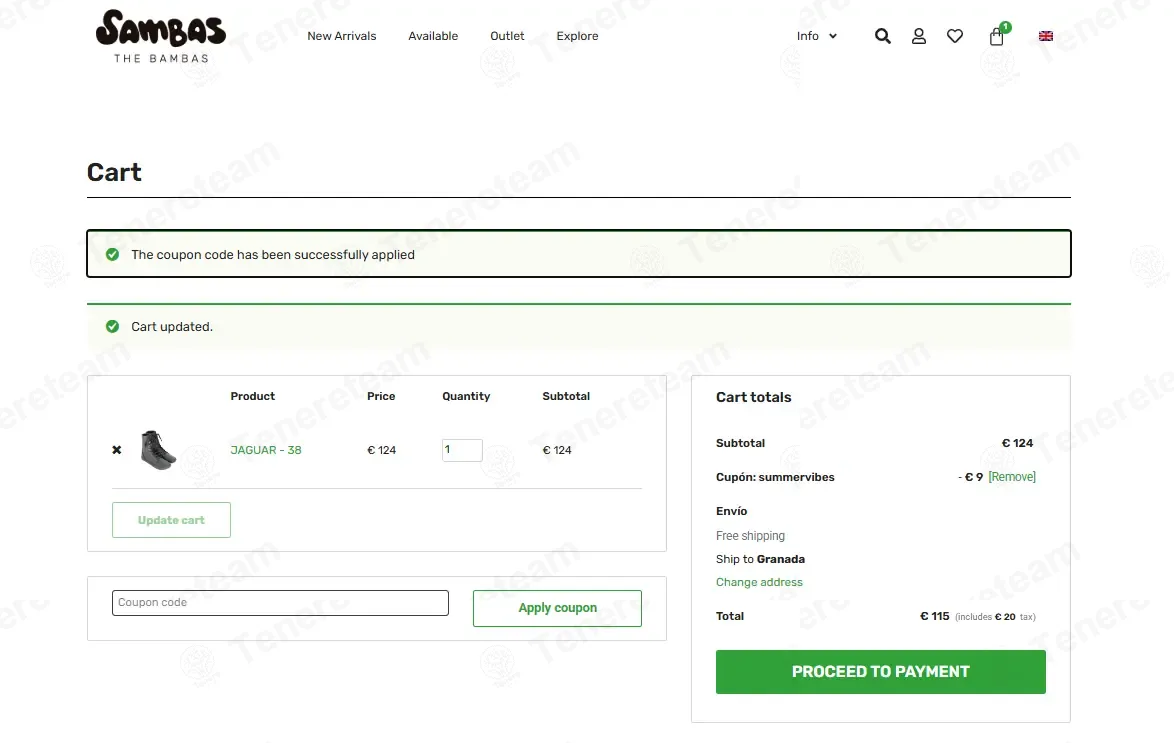Remove the summervibes coupon
This screenshot has width=1174, height=743.
(1012, 477)
